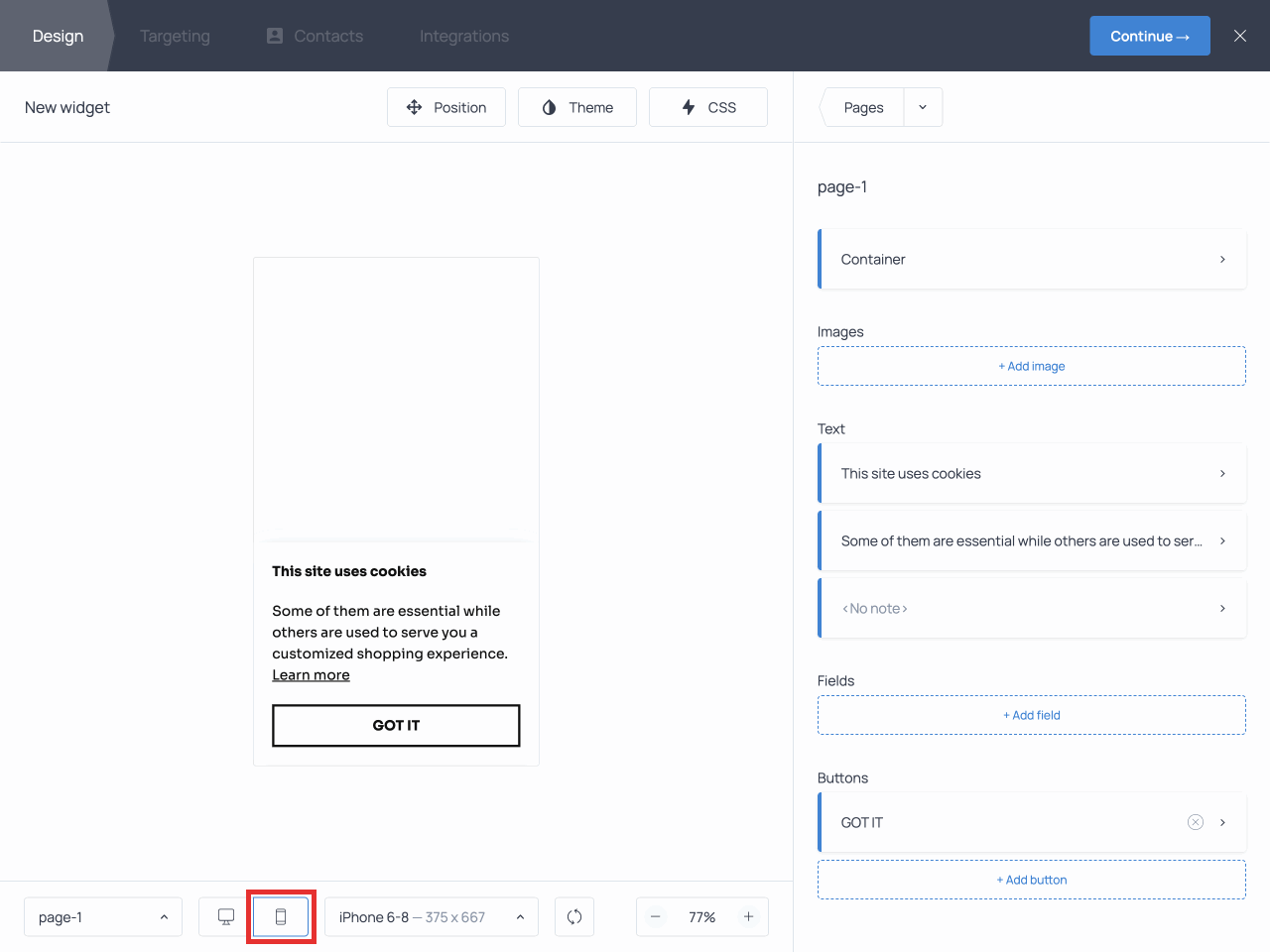This screenshot has height=952, width=1270.
Task: Remove the GOT IT button with x icon
Action: click(1195, 822)
